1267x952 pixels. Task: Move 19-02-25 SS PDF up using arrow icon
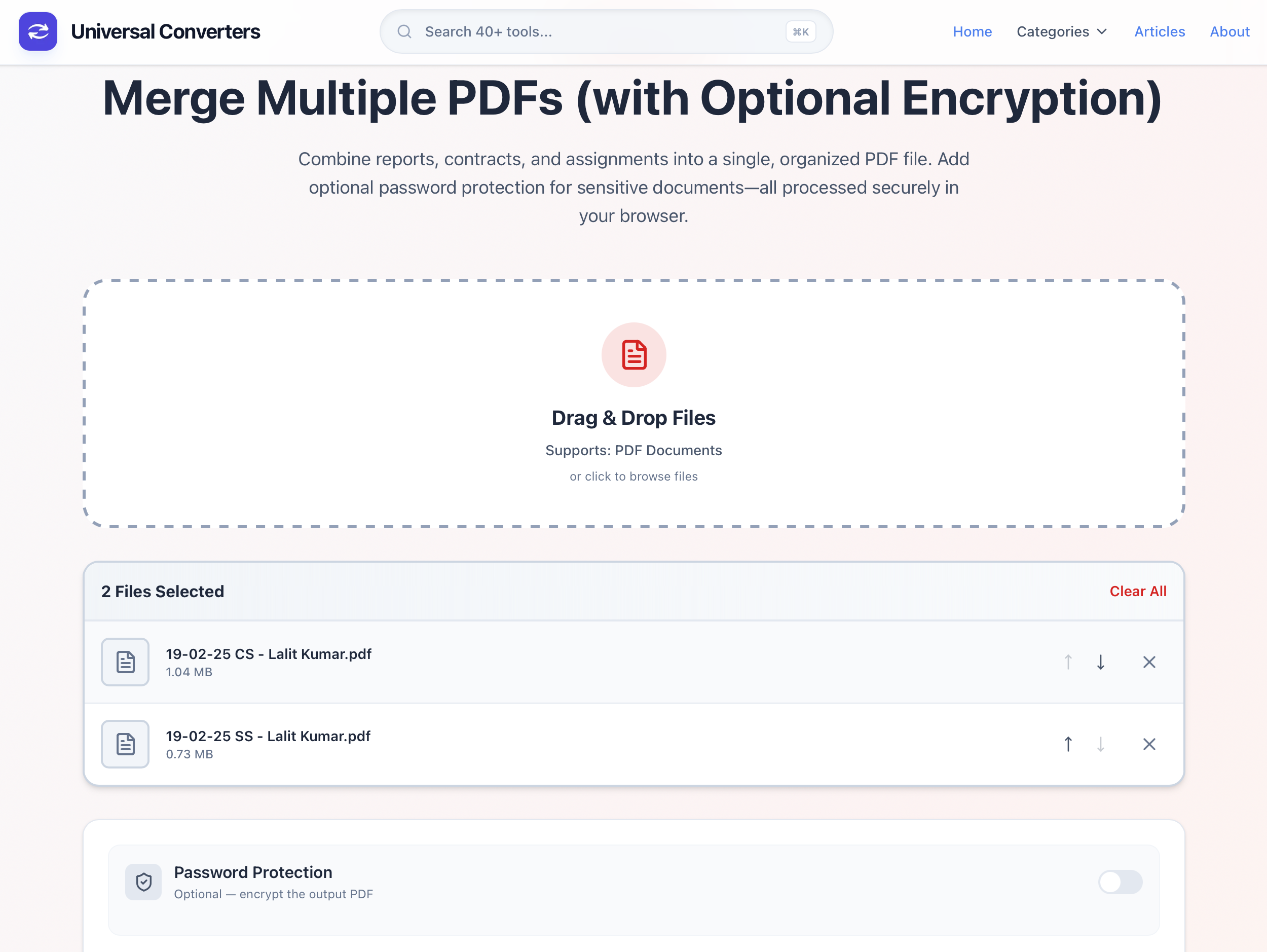(1068, 744)
